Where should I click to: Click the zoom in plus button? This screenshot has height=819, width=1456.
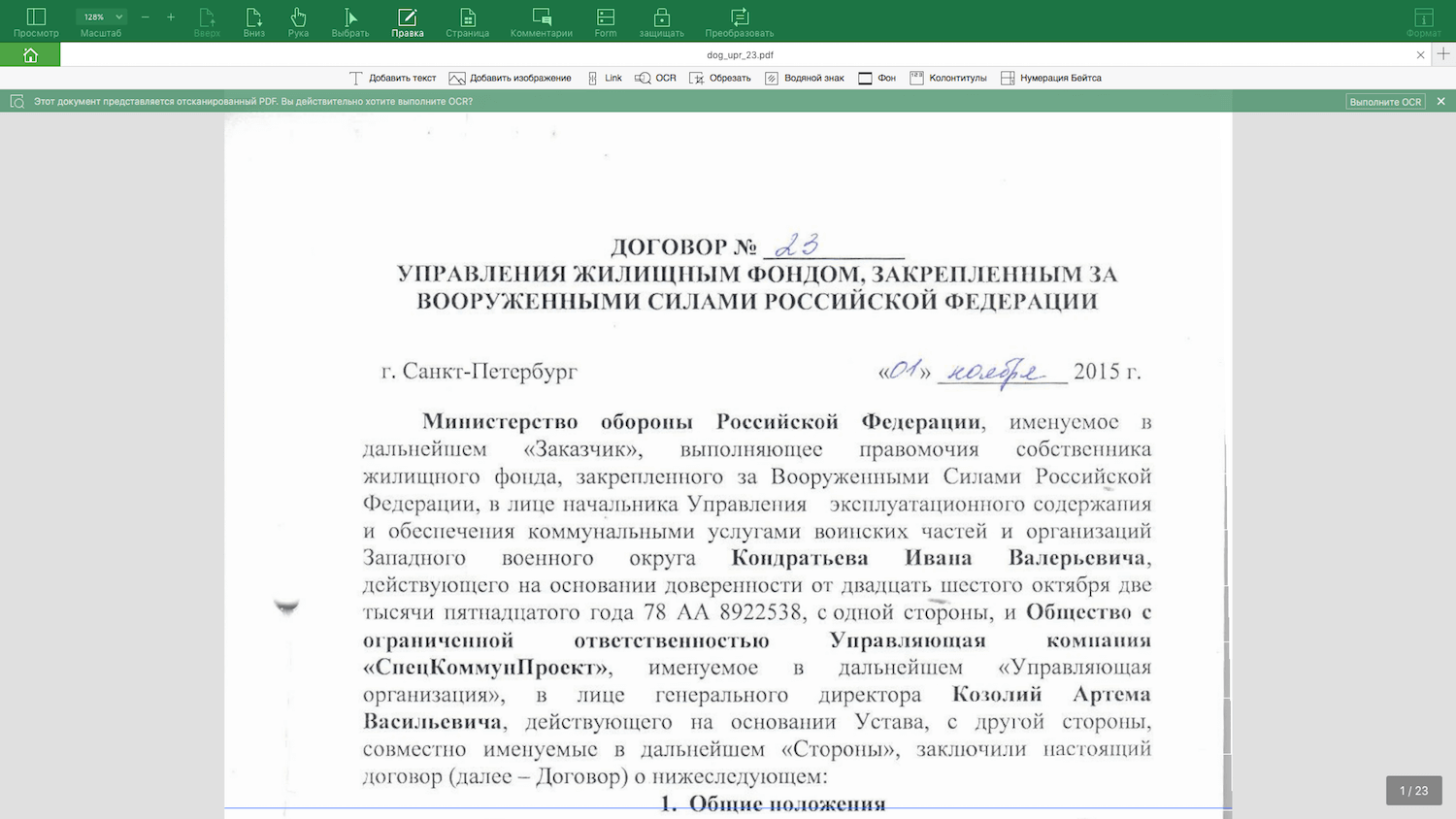point(171,16)
